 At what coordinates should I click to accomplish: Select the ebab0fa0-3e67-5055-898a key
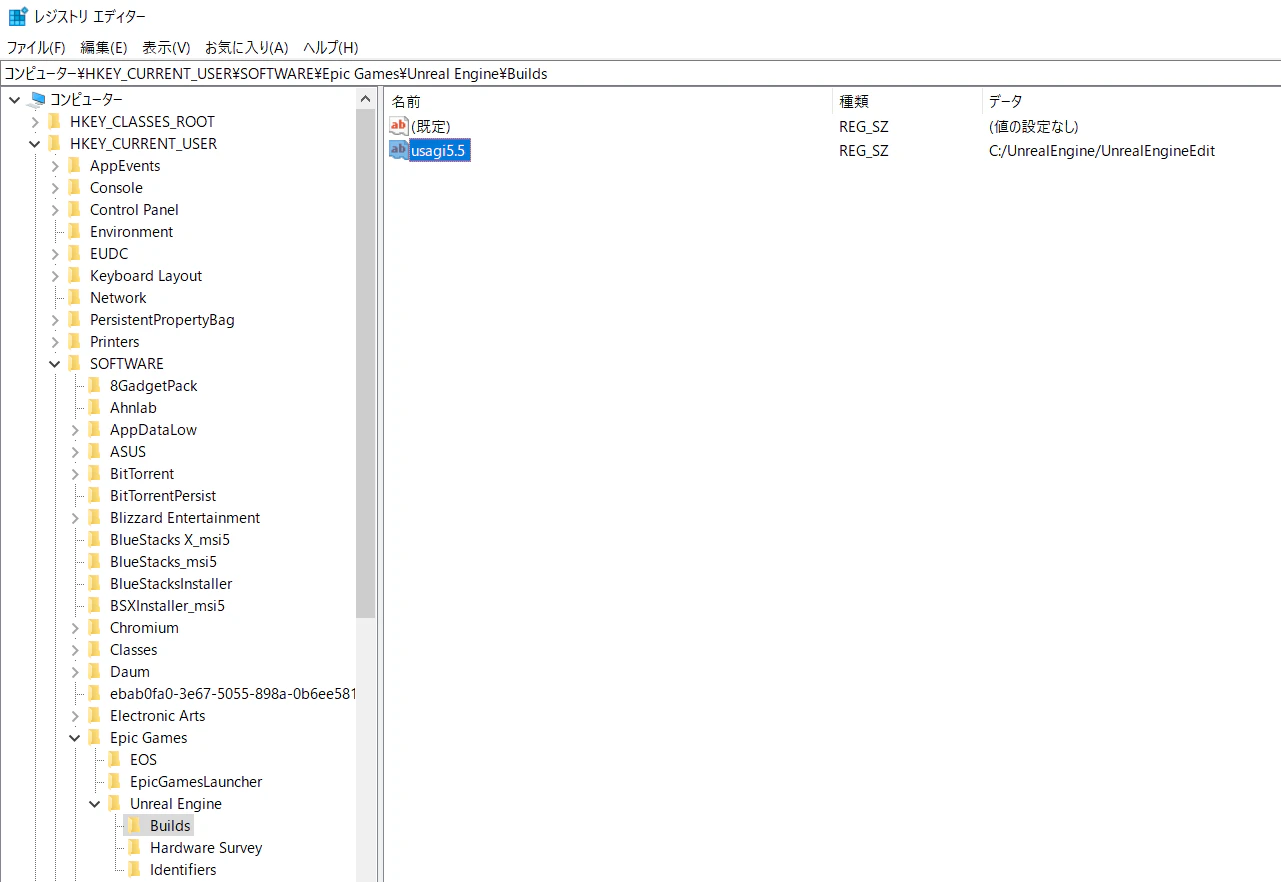pyautogui.click(x=232, y=693)
